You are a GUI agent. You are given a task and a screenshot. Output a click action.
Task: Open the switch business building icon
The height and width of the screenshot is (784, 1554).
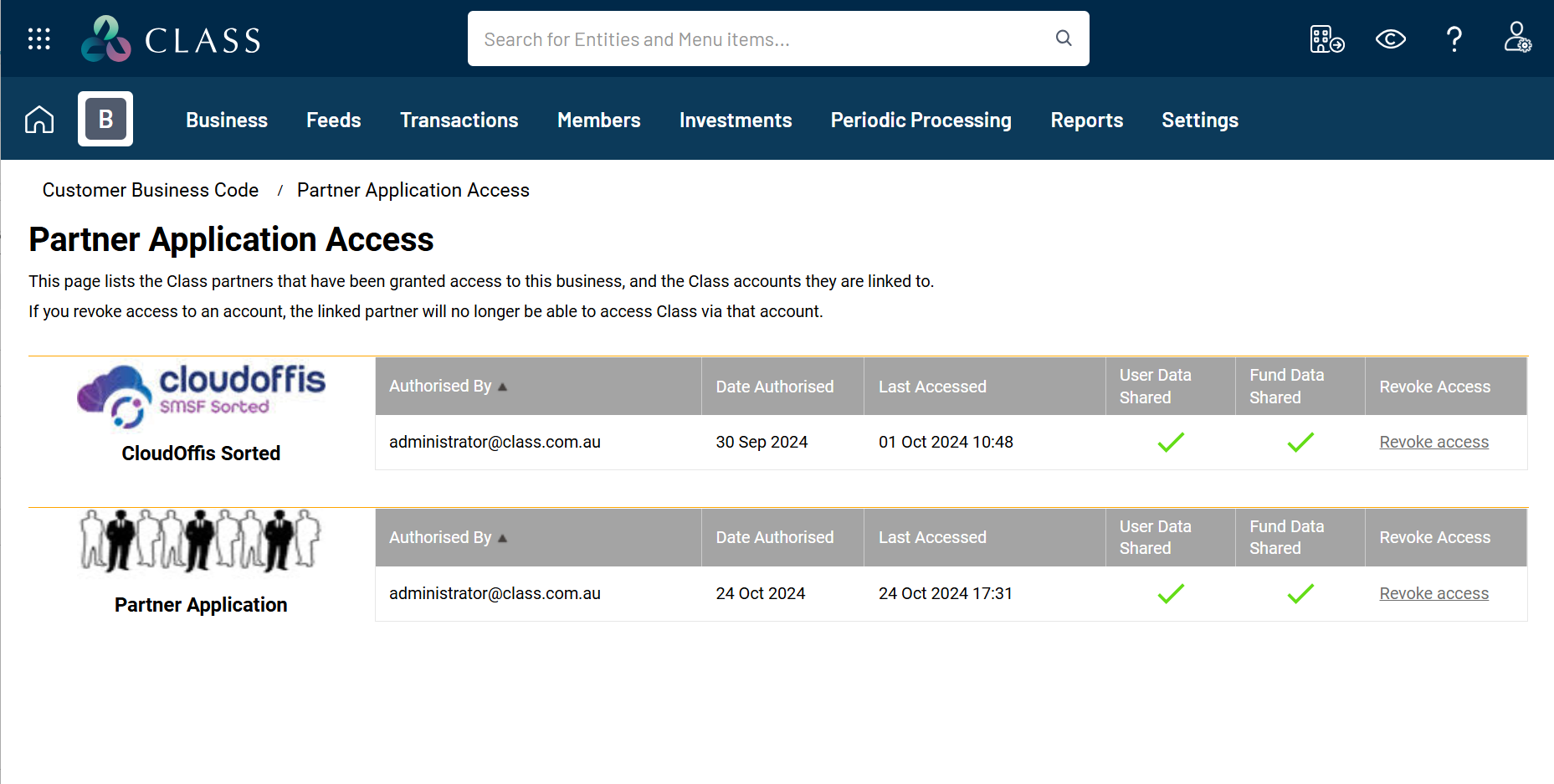coord(1326,39)
